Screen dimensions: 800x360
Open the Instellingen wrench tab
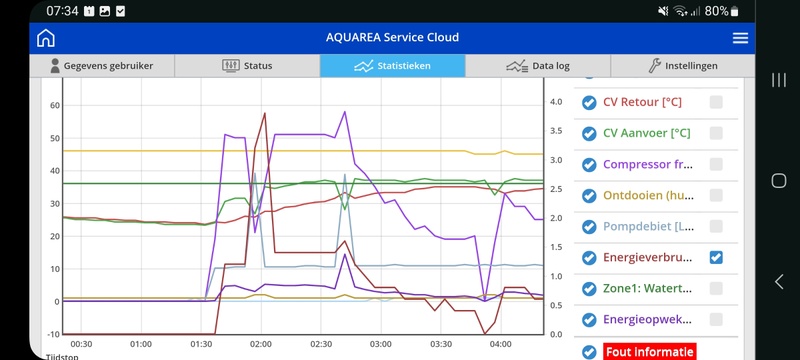coord(683,66)
